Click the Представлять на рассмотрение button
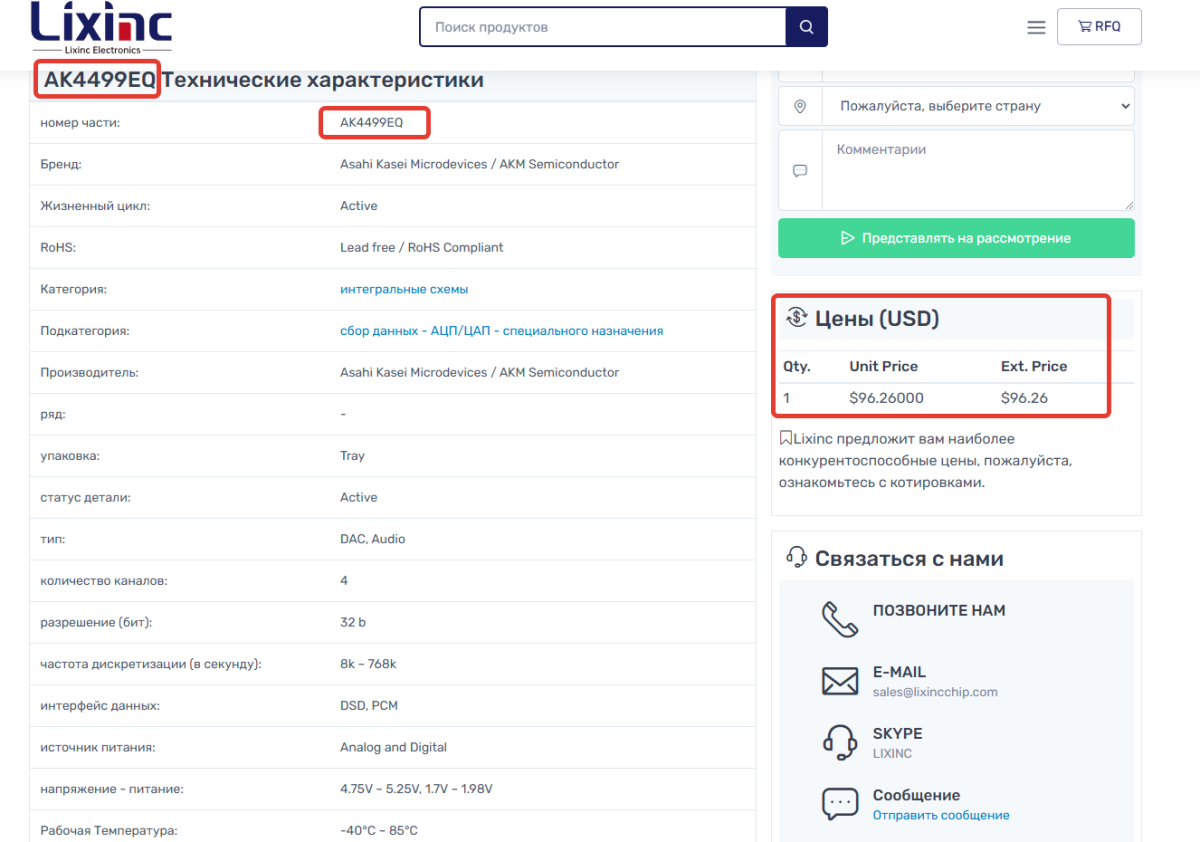This screenshot has height=842, width=1200. pos(957,238)
